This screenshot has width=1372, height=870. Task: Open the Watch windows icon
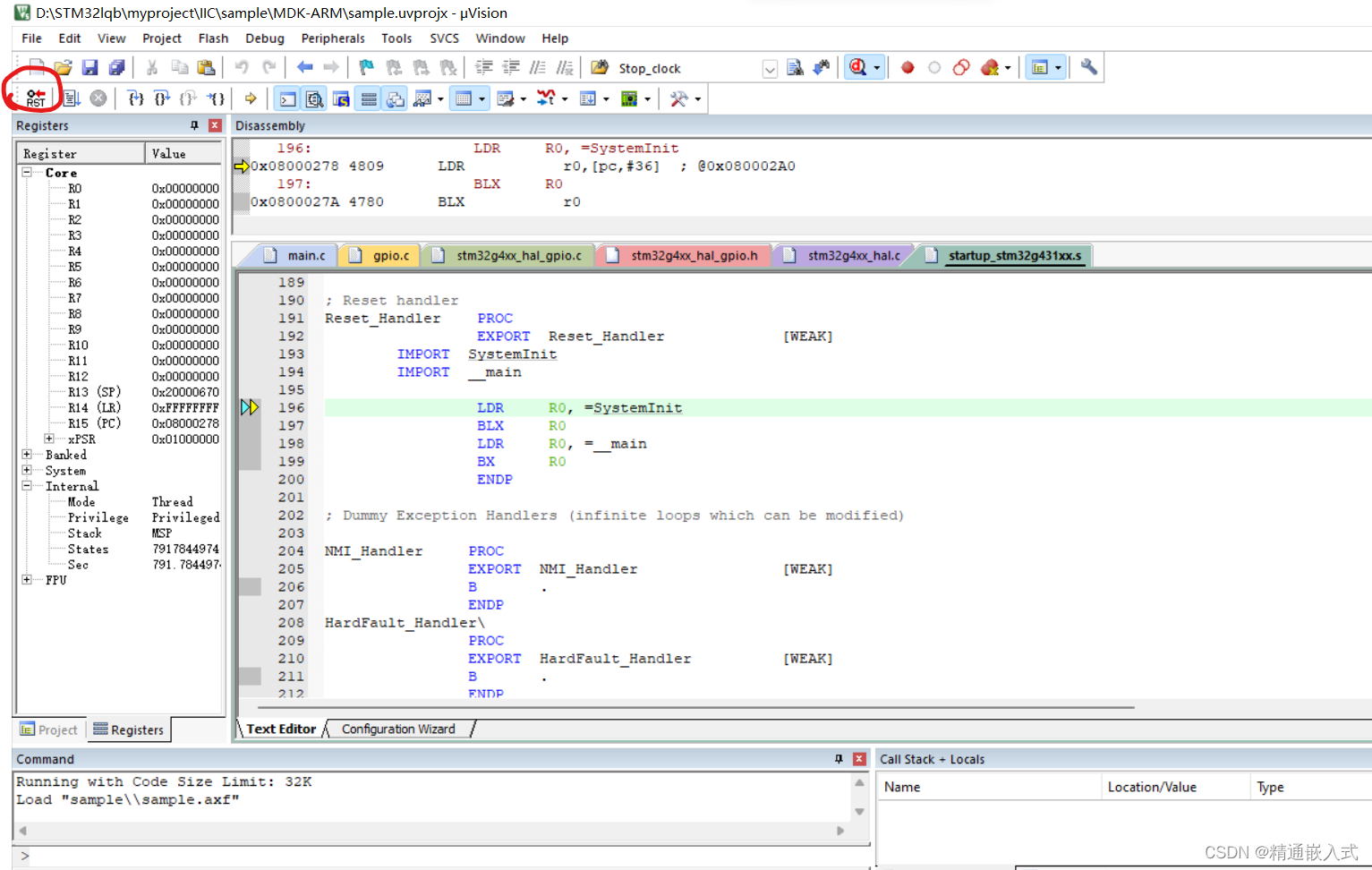(x=423, y=98)
